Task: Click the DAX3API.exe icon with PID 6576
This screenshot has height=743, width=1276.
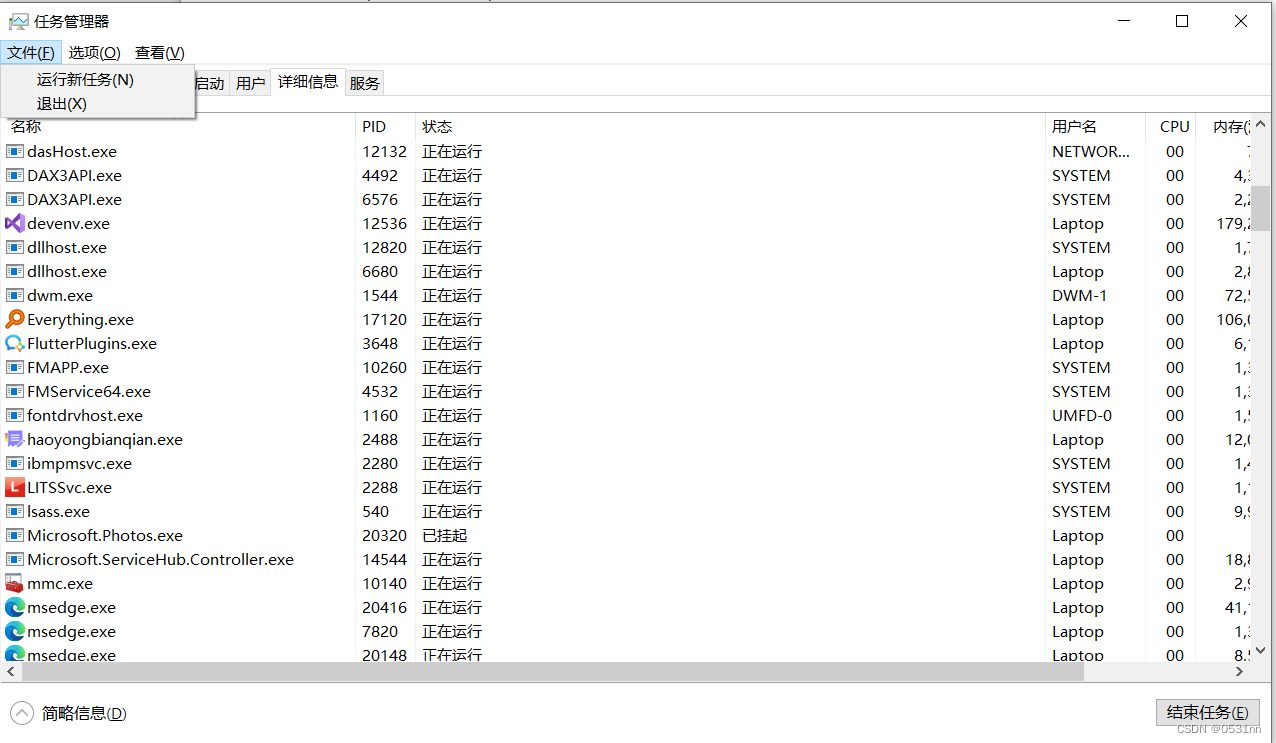Action: click(x=15, y=200)
